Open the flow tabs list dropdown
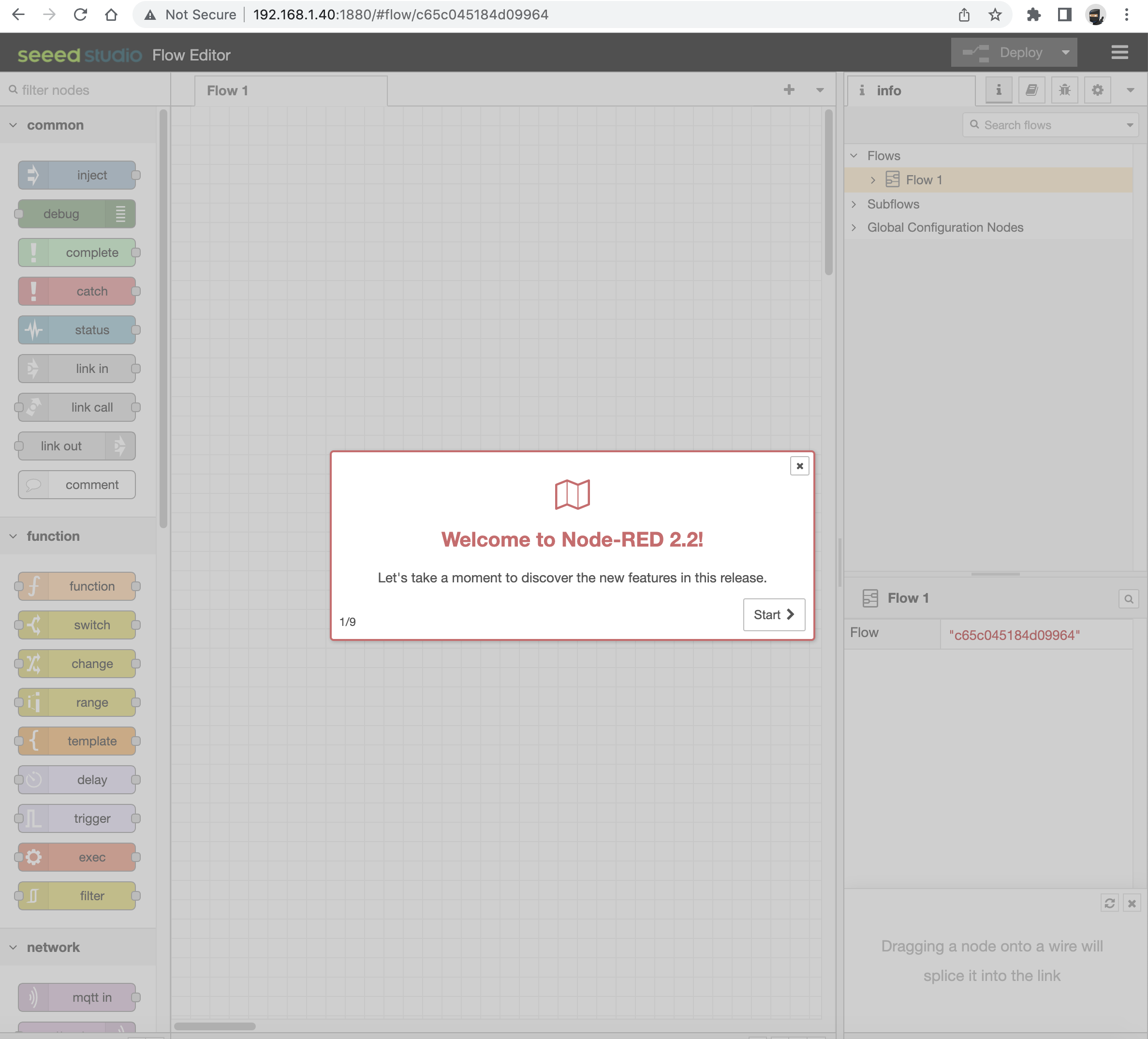 (820, 90)
